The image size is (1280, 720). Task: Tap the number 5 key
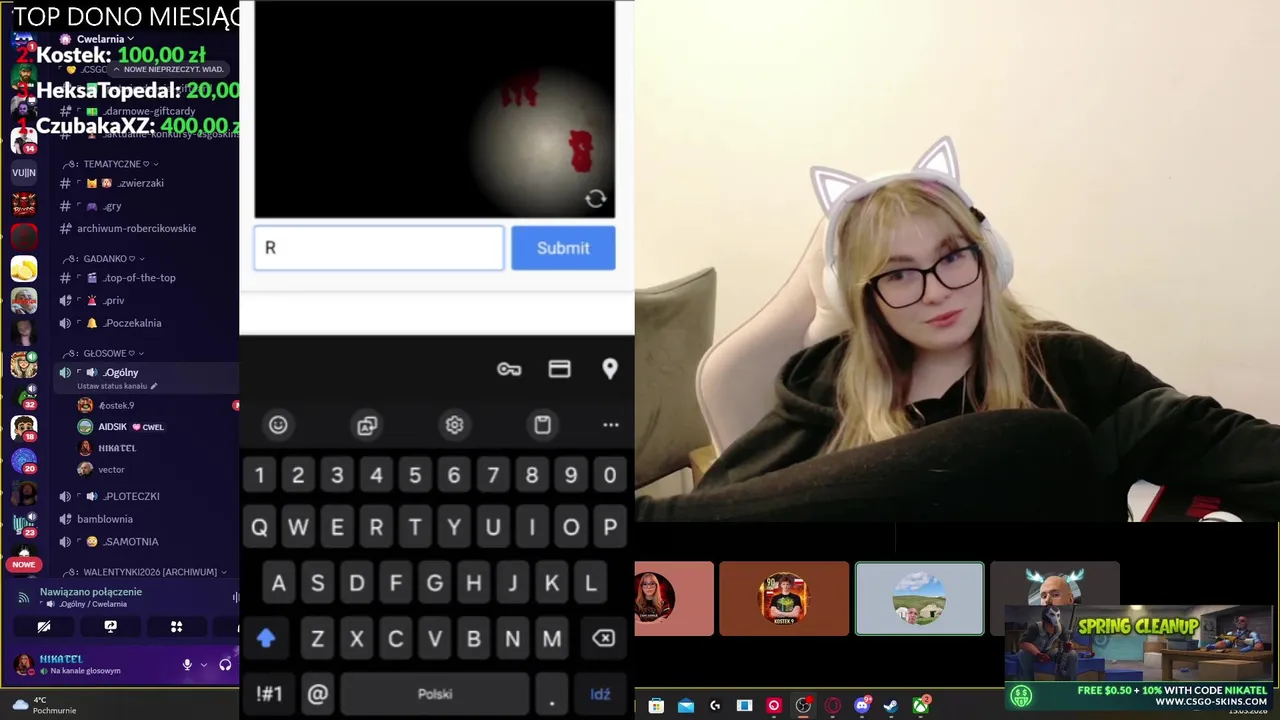(x=415, y=475)
